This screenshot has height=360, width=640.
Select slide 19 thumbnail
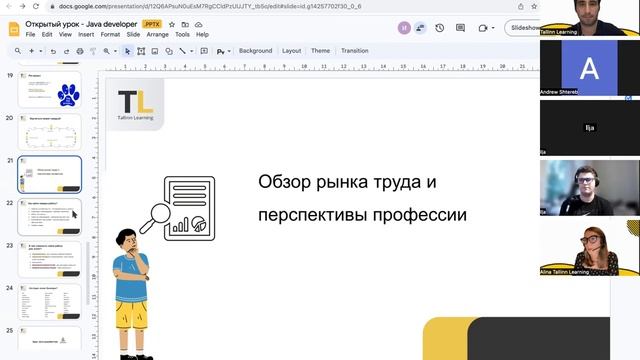tap(49, 90)
